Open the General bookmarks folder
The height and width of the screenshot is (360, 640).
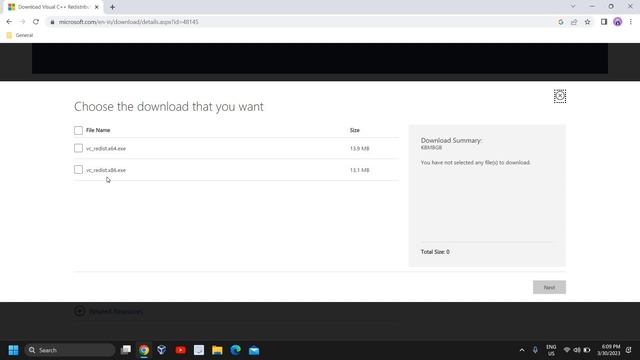[x=20, y=35]
